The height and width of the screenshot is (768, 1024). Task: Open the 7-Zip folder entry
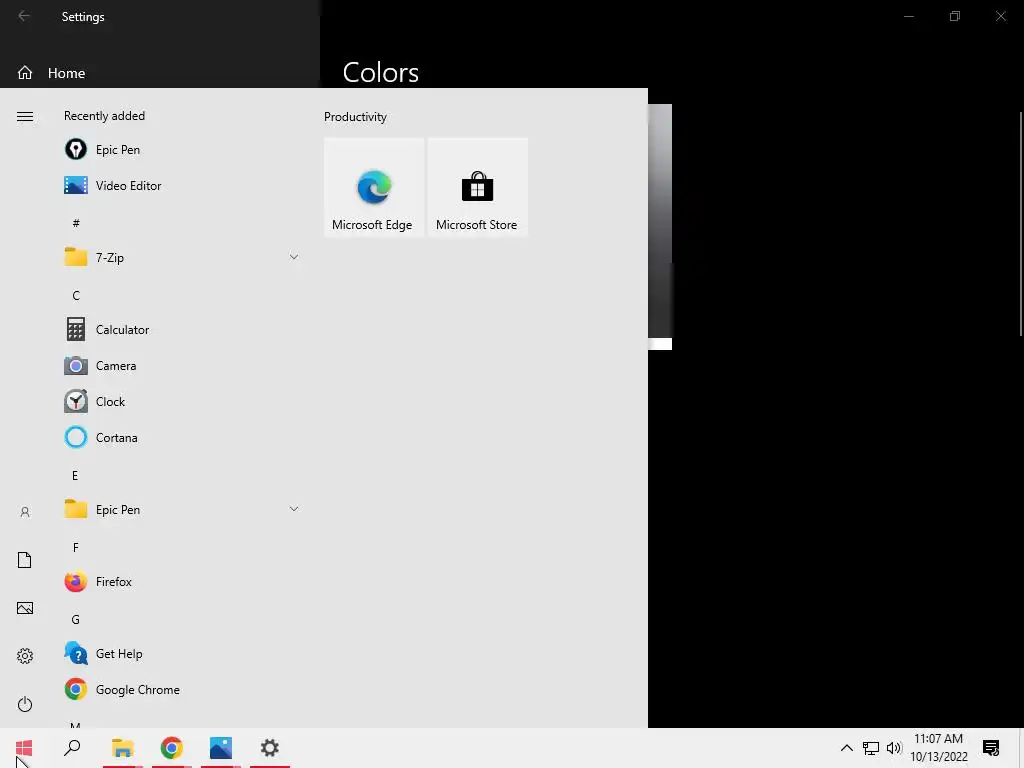tap(181, 257)
